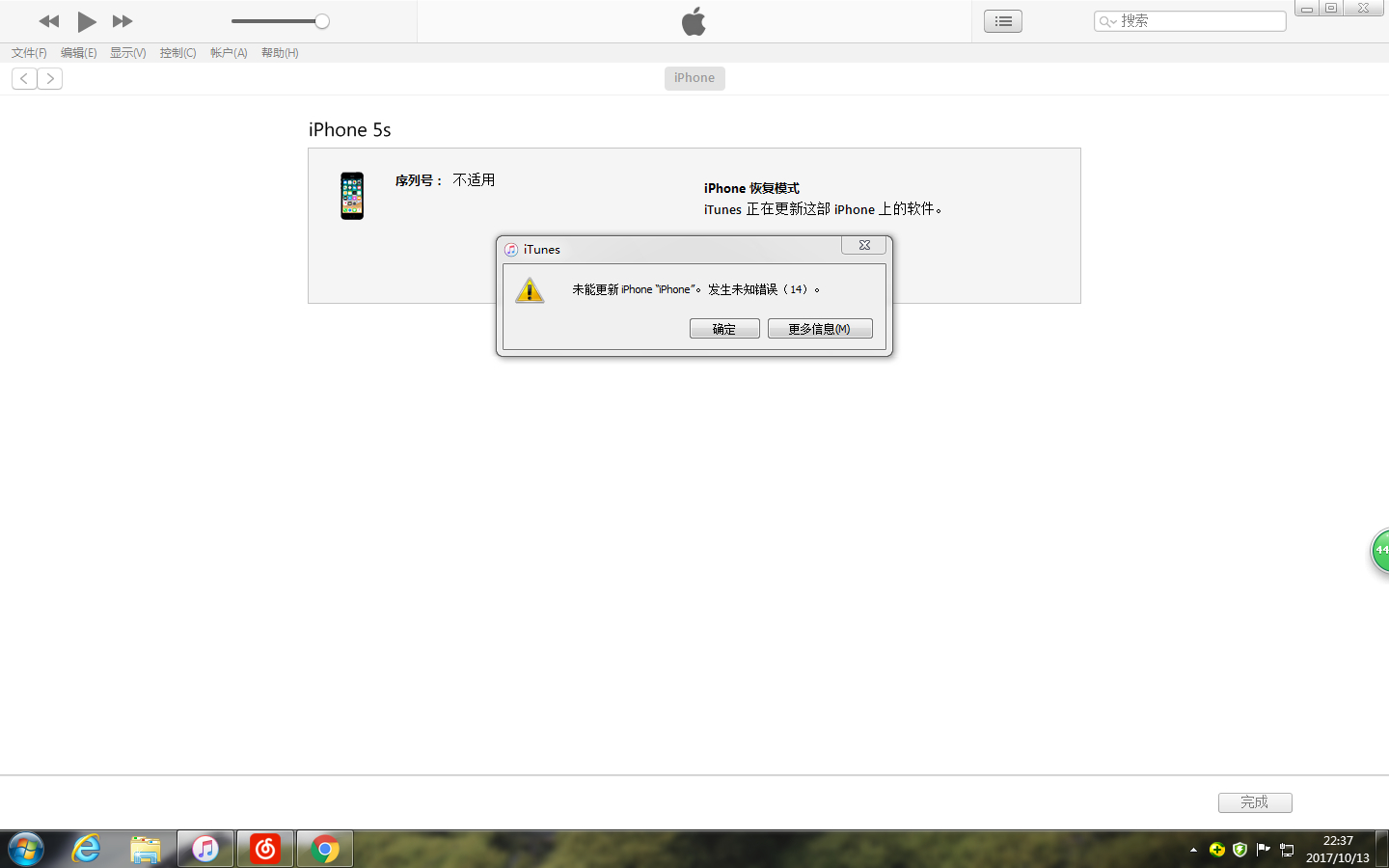Go forward with the right arrow

pos(50,79)
